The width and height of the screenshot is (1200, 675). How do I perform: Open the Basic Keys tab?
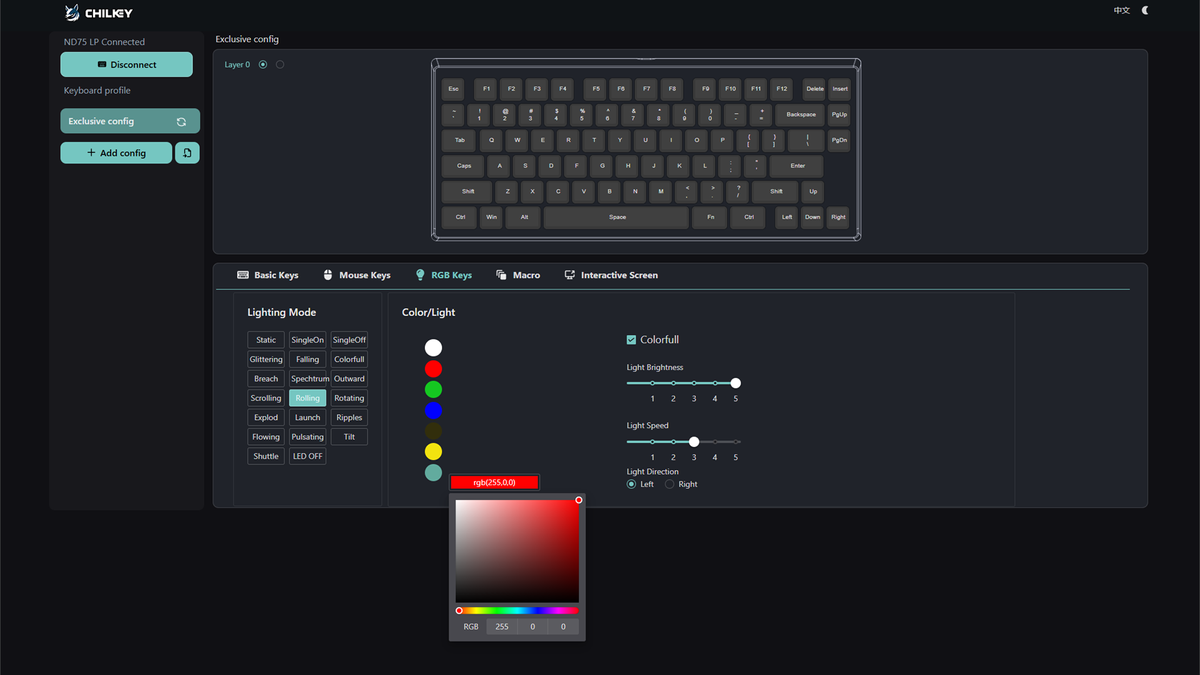[x=268, y=275]
